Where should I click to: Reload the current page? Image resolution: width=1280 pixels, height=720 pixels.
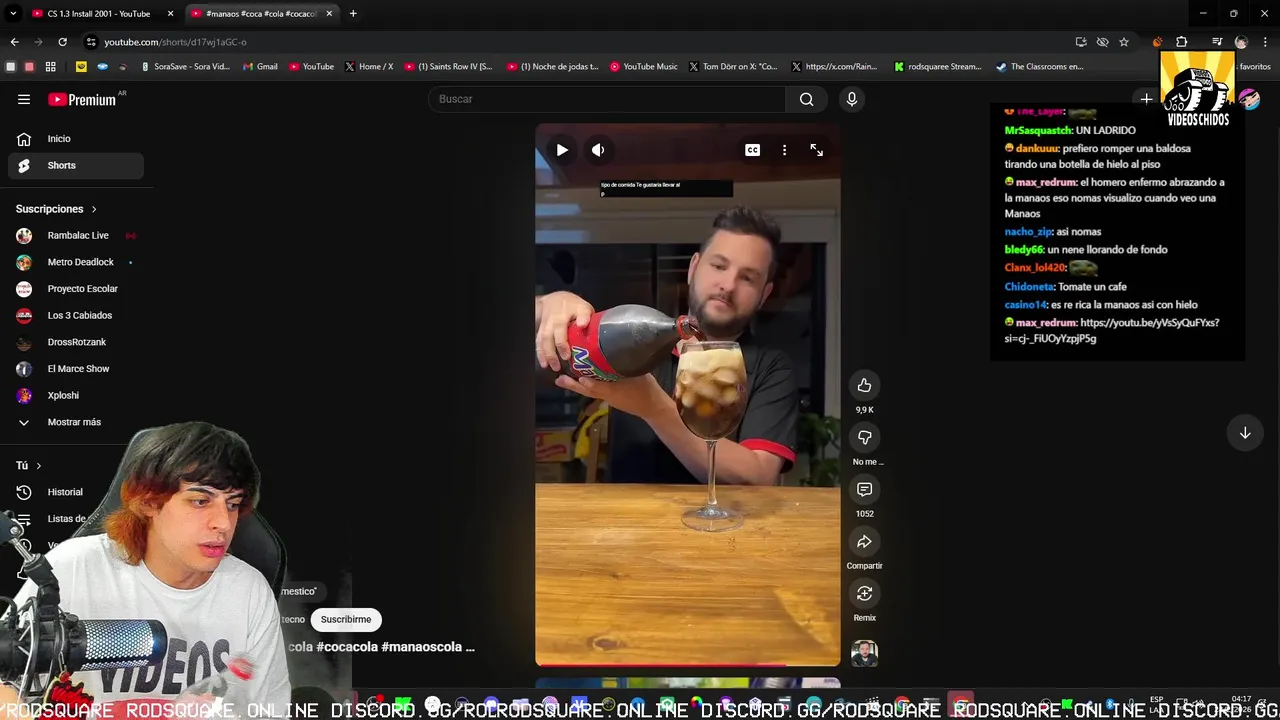[62, 42]
